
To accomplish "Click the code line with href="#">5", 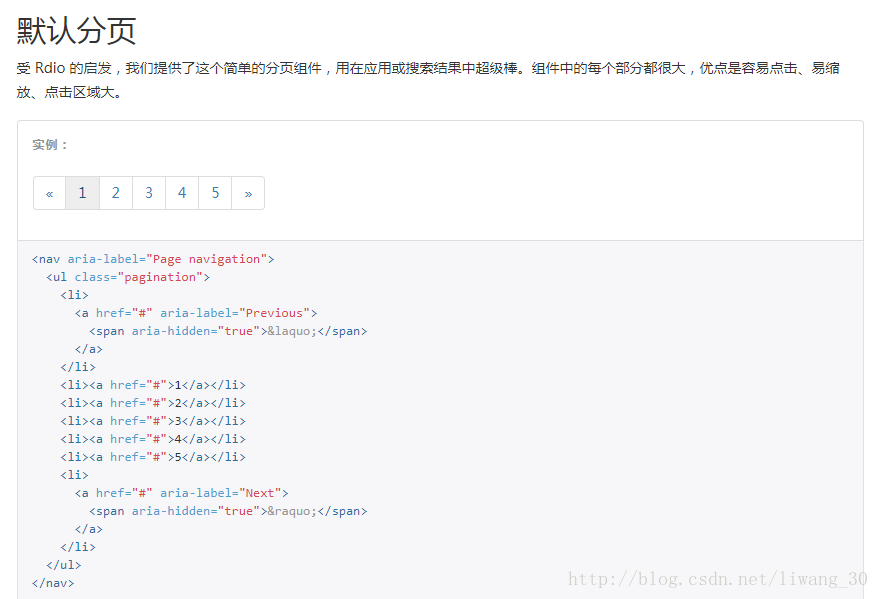I will coord(153,457).
